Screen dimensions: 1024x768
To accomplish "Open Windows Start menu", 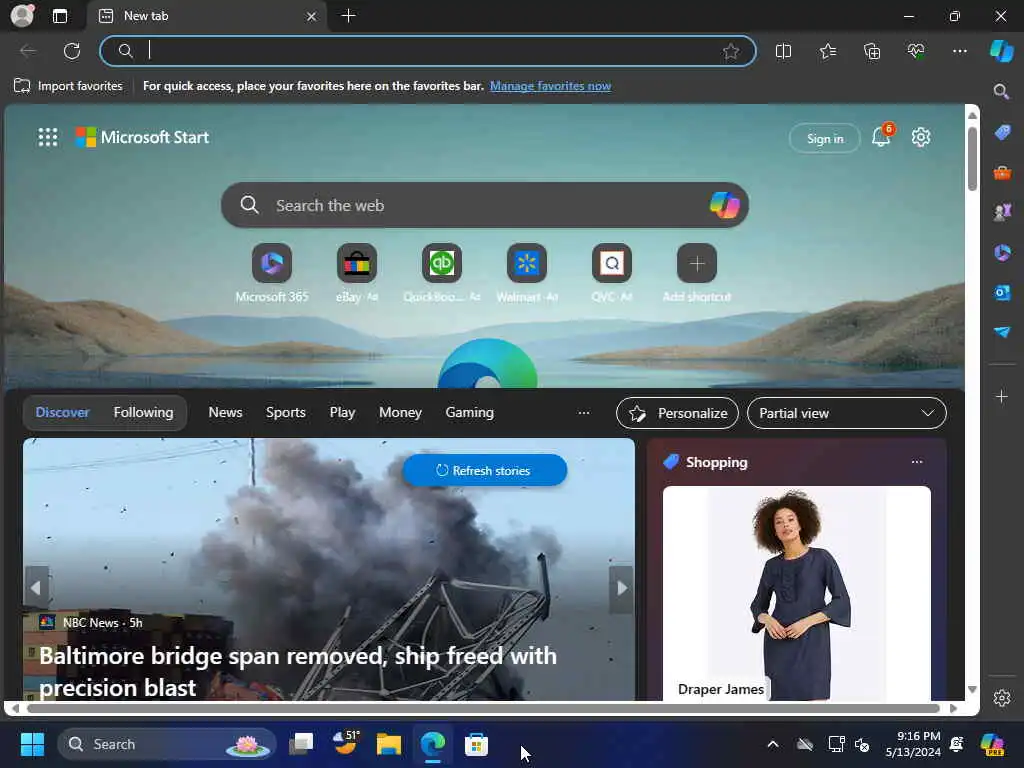I will (x=32, y=744).
